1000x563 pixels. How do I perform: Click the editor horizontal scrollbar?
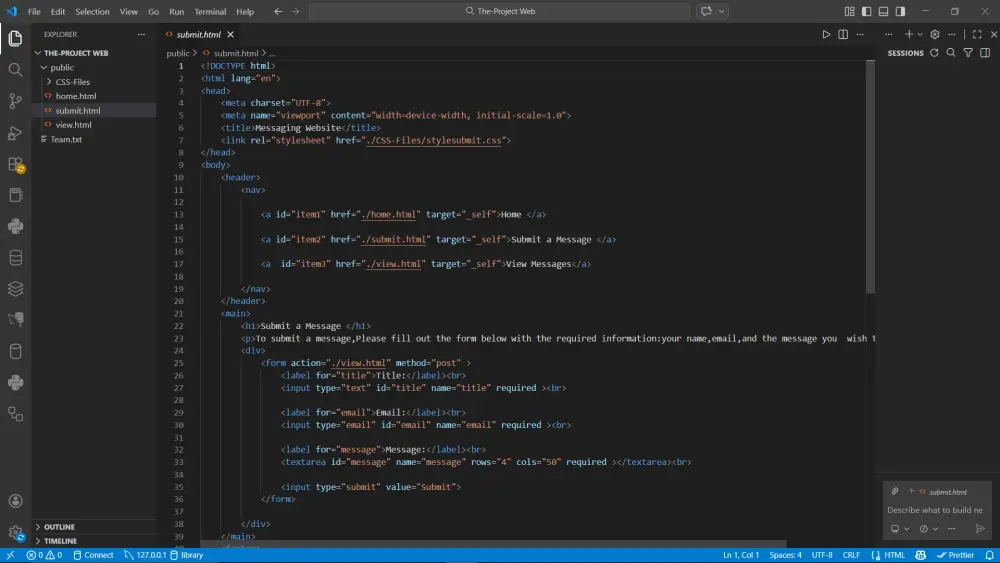(x=493, y=545)
